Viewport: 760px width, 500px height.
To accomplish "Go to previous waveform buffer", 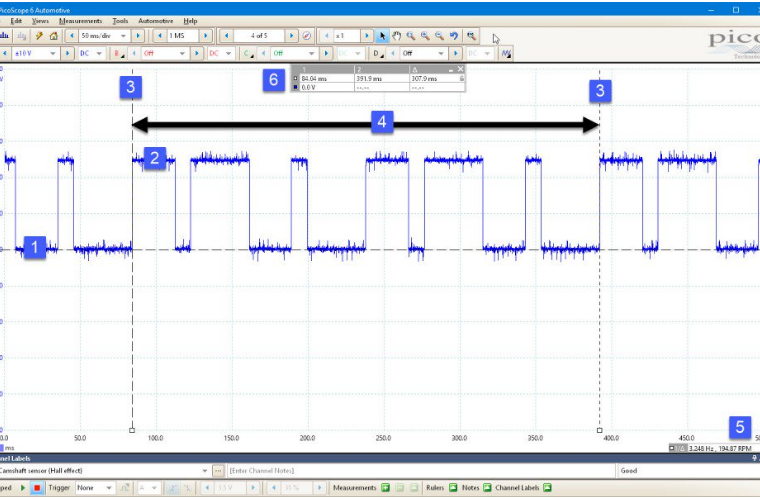I will 226,36.
